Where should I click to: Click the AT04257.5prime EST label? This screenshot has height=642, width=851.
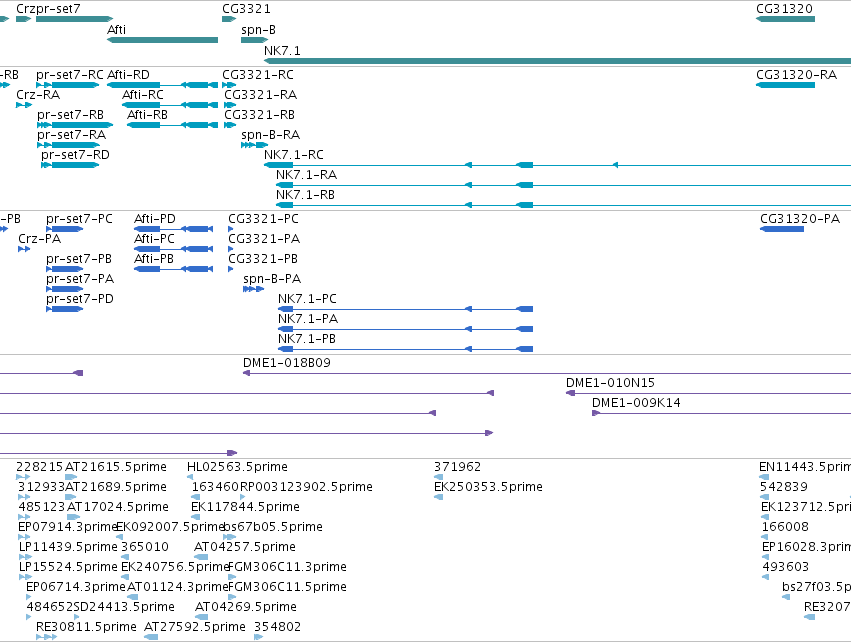[245, 547]
